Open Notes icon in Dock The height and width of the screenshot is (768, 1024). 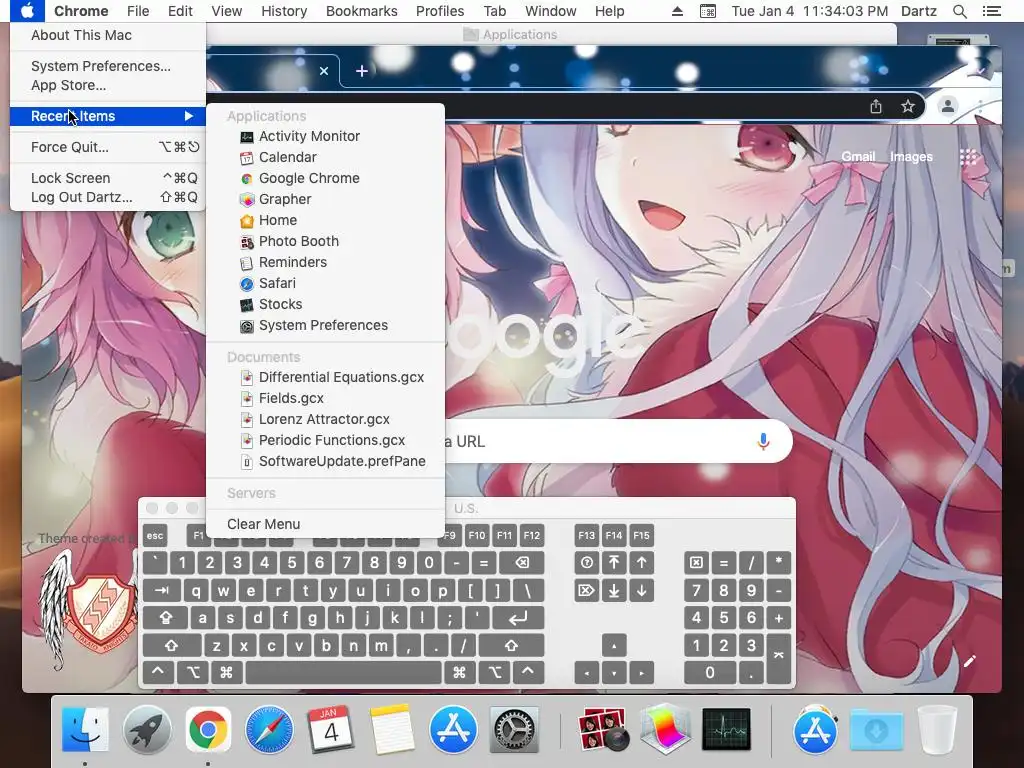tap(391, 729)
